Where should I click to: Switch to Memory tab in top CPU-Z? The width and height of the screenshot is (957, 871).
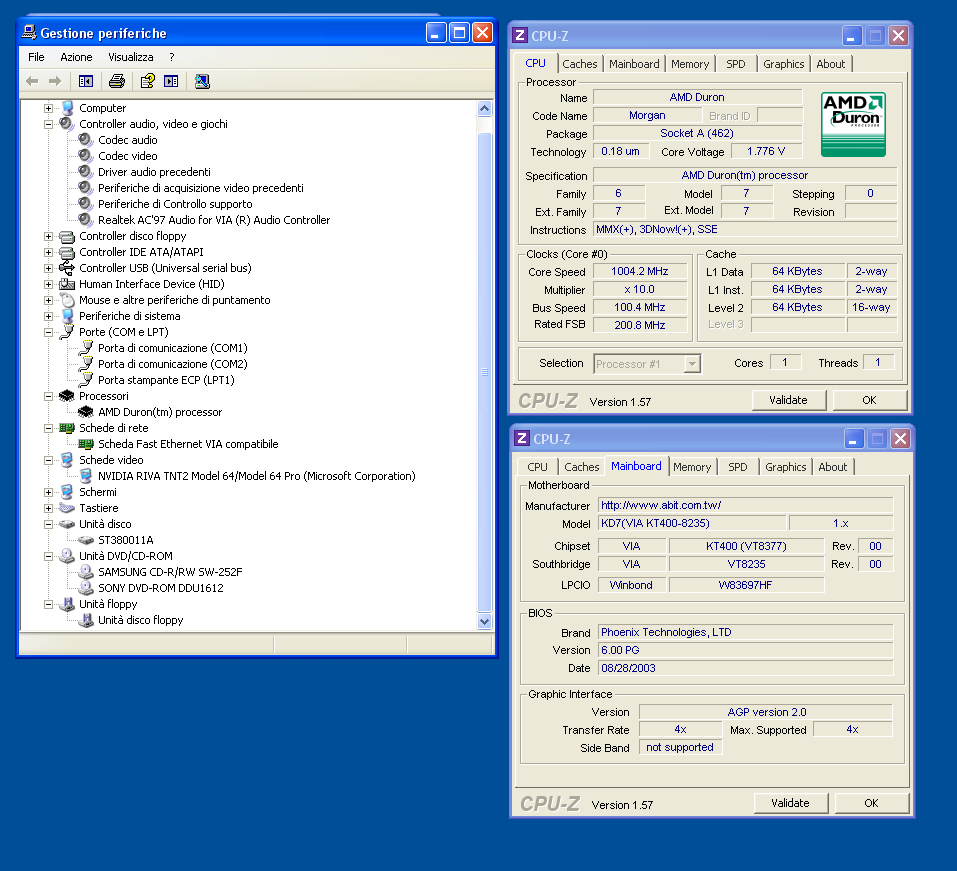(690, 64)
